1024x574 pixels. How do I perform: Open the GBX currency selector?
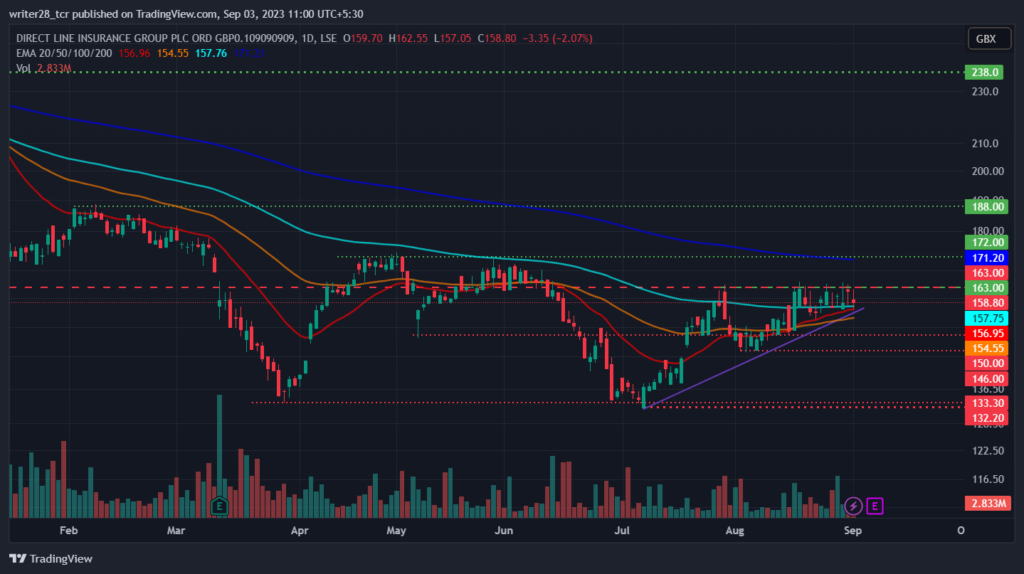[989, 39]
